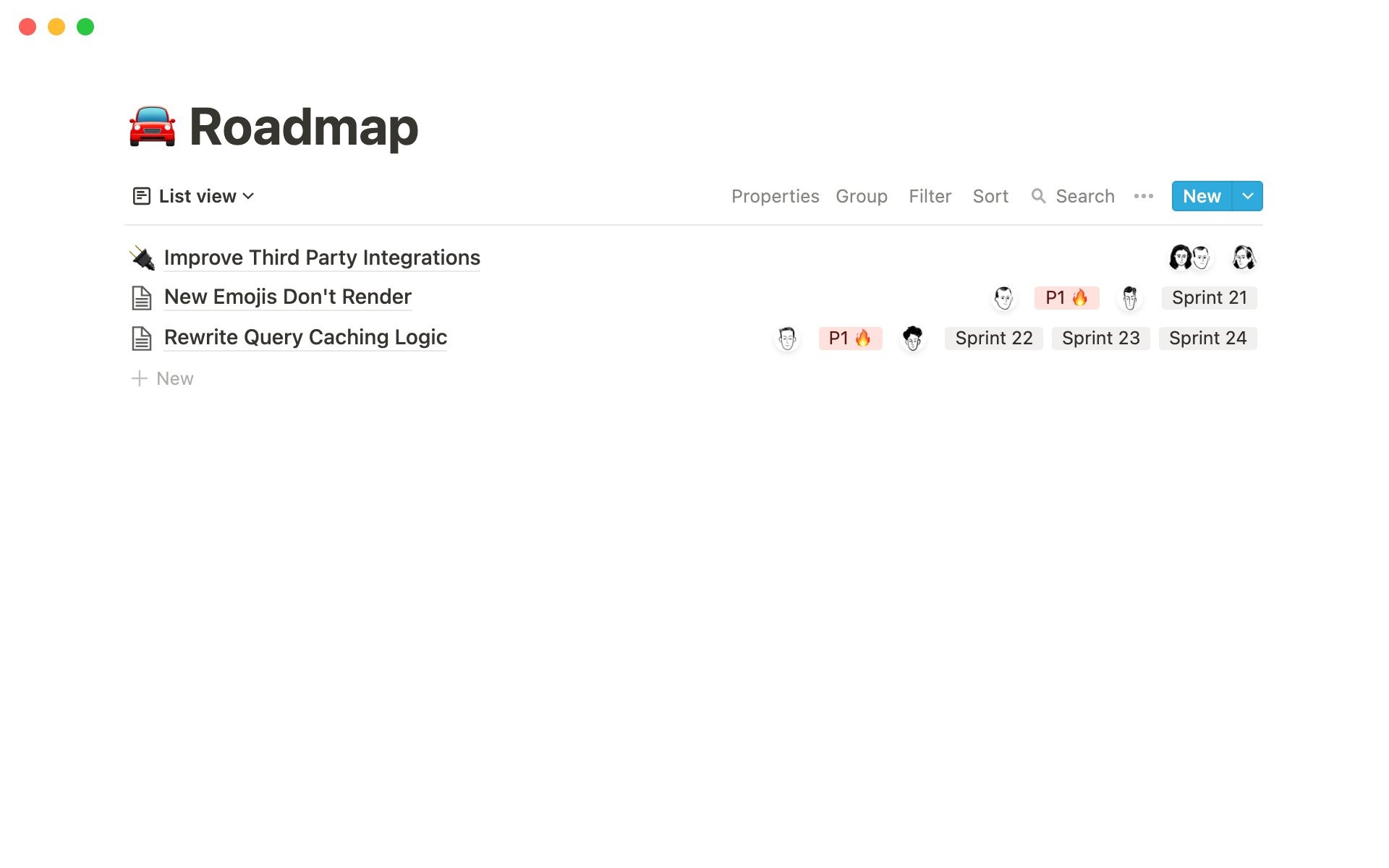This screenshot has width=1389, height=868.
Task: Click the pinned/starred icon on Improve Third Party Integrations
Action: [143, 257]
